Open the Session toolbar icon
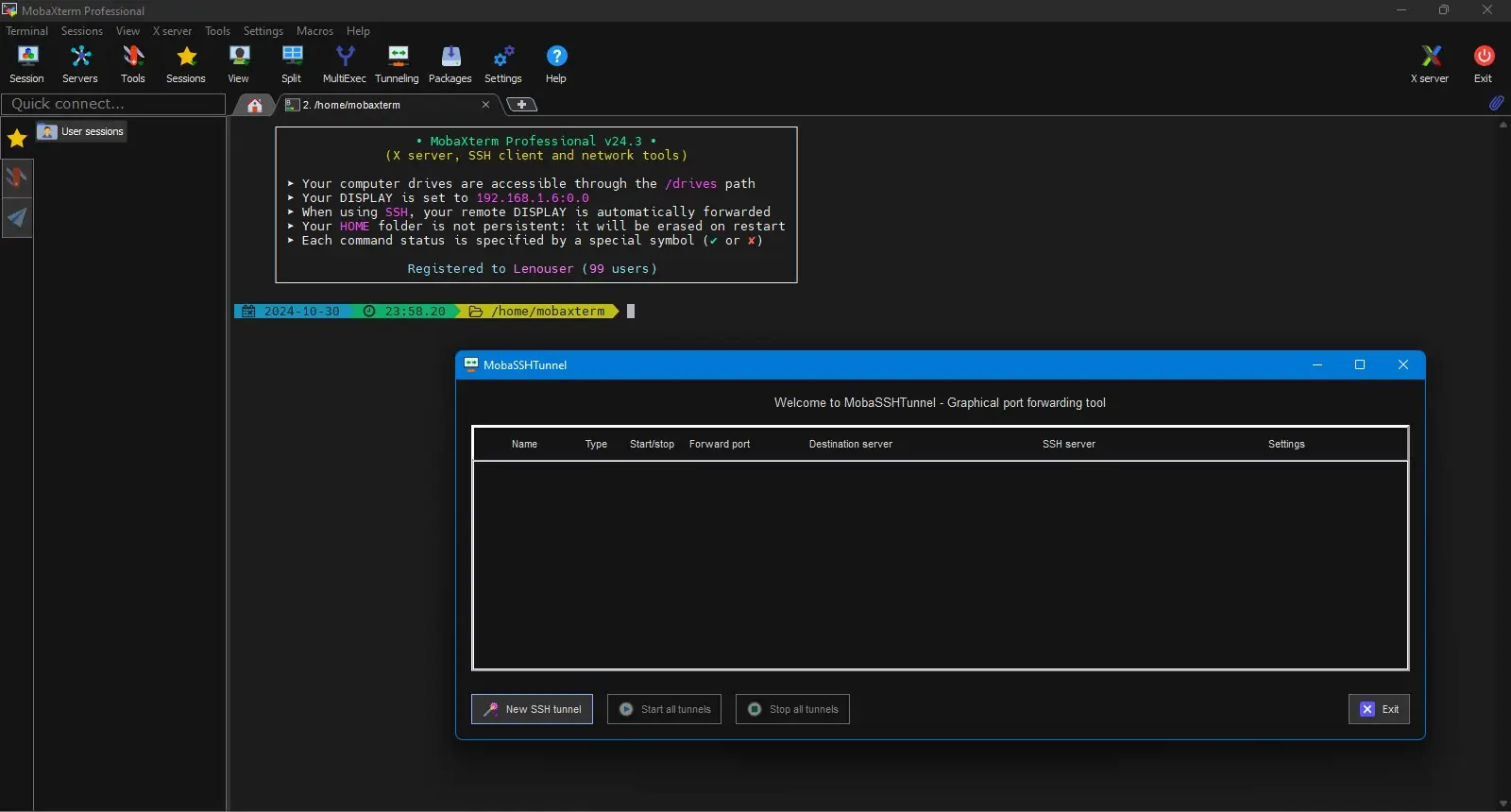This screenshot has width=1511, height=812. click(x=26, y=64)
